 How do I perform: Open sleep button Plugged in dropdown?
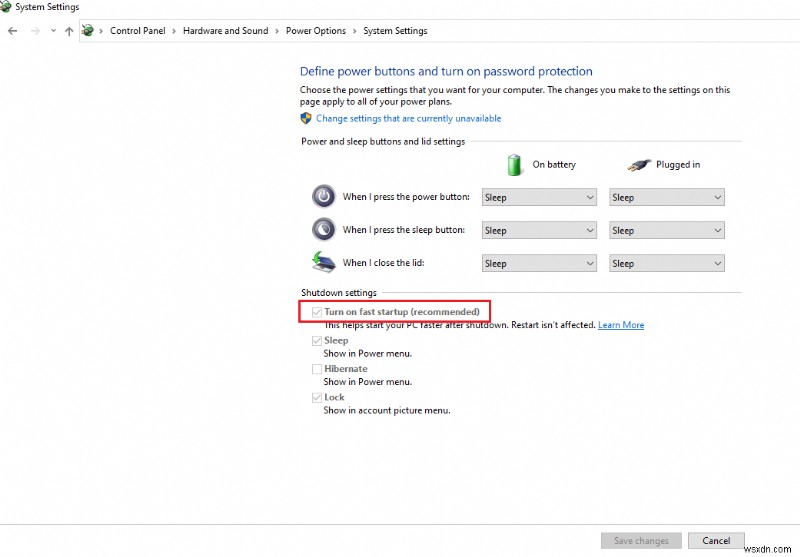pyautogui.click(x=667, y=230)
